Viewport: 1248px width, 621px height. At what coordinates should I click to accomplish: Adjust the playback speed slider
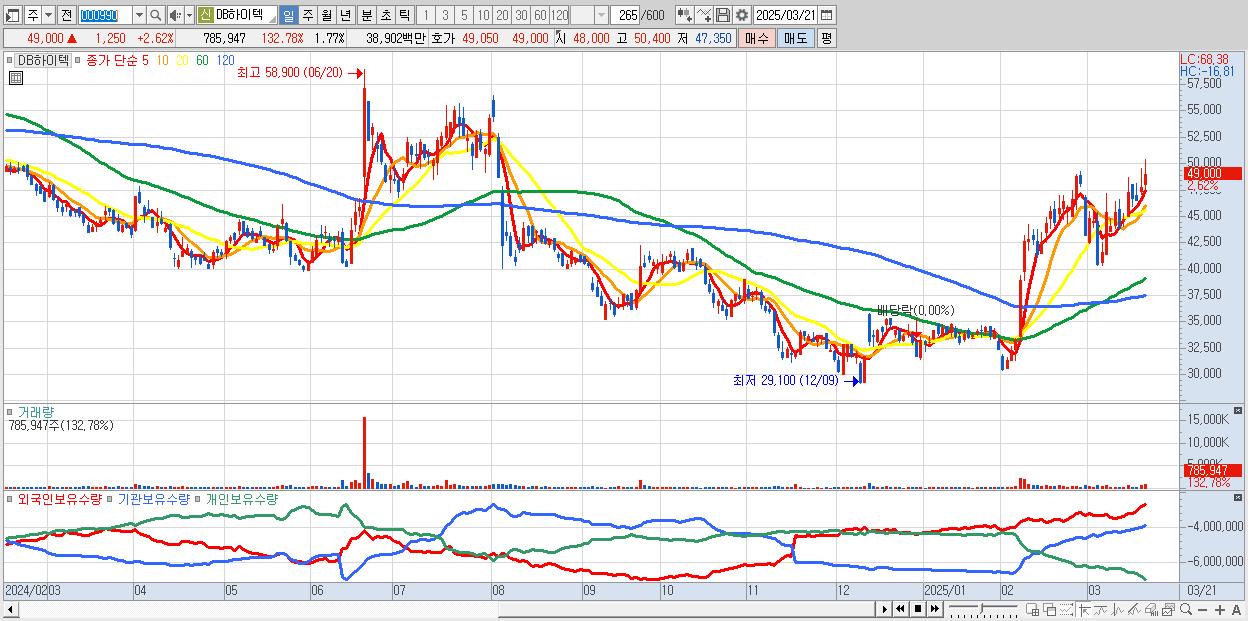981,609
